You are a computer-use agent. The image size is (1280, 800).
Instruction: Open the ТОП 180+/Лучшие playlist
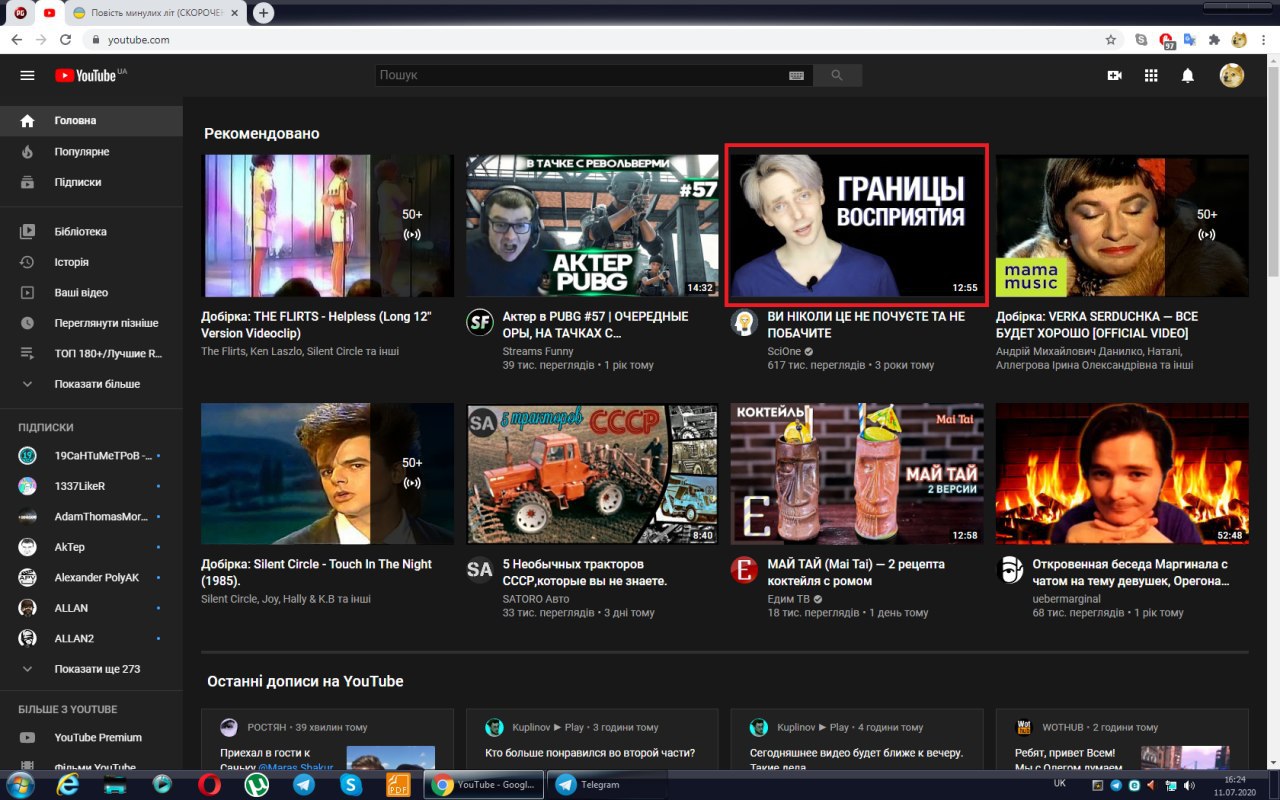pos(91,354)
